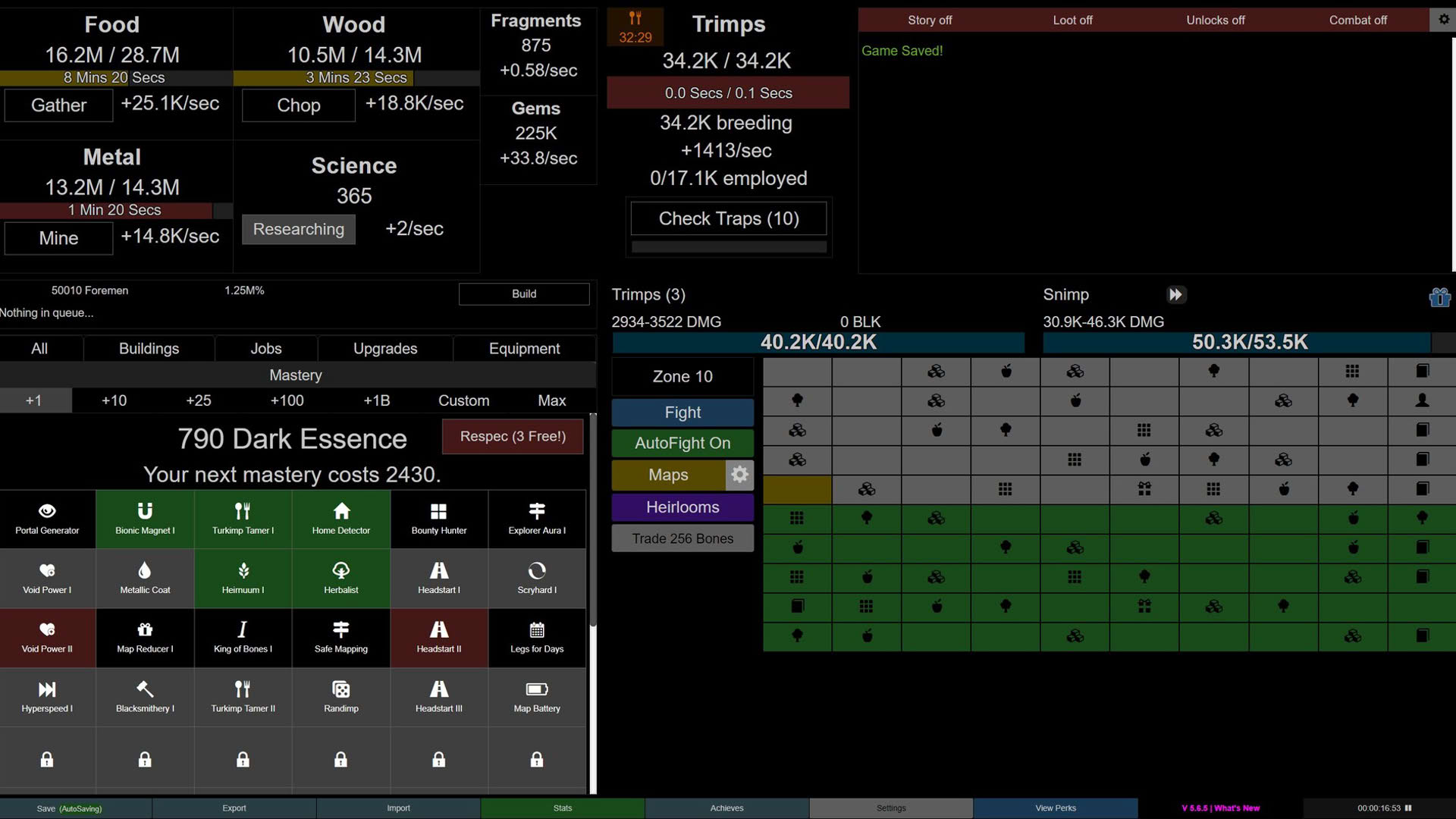Select the Max purchase amount
1456x819 pixels.
[552, 400]
